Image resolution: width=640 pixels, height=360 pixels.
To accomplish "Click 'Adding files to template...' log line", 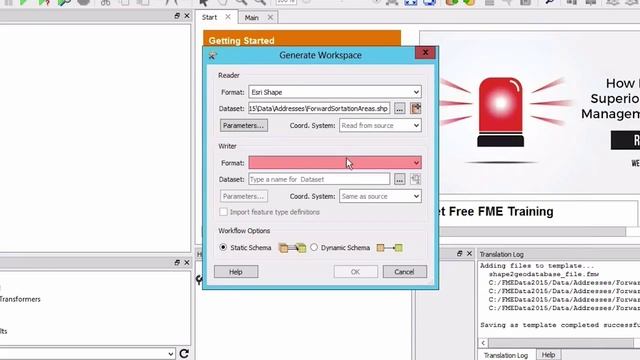I will point(537,266).
